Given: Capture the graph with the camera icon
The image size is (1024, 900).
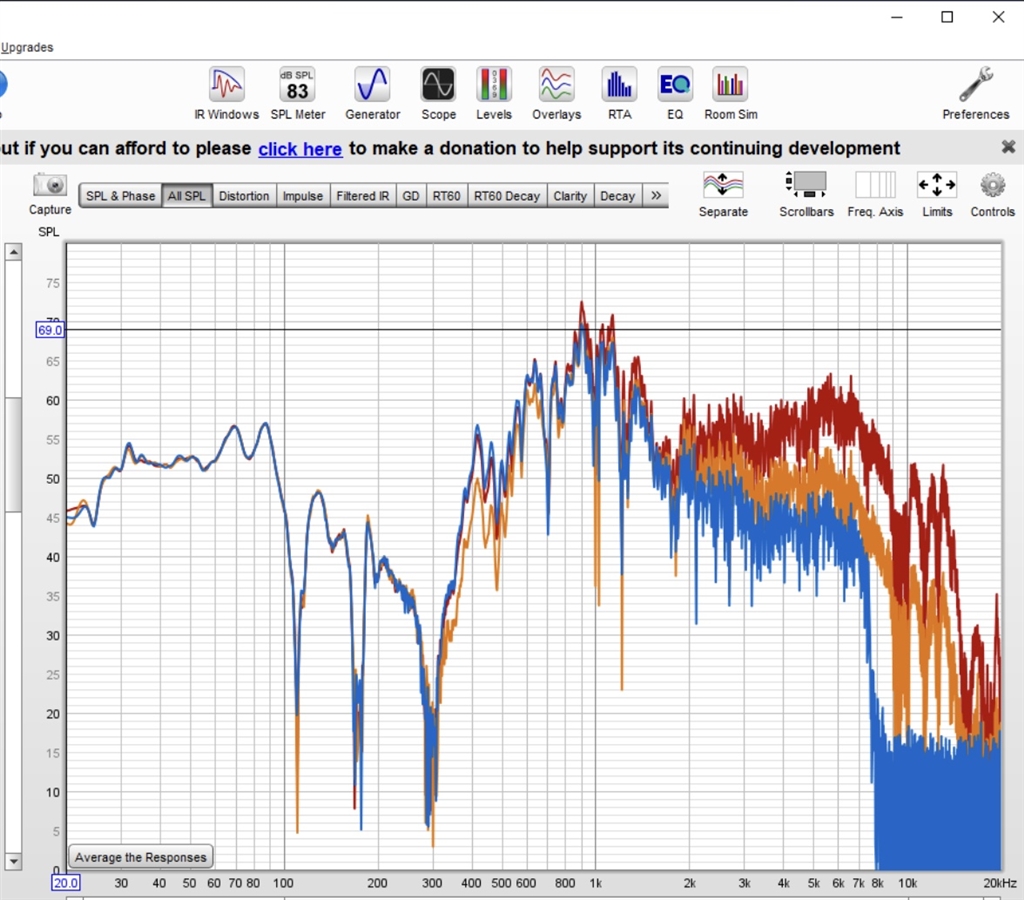Looking at the screenshot, I should 50,194.
